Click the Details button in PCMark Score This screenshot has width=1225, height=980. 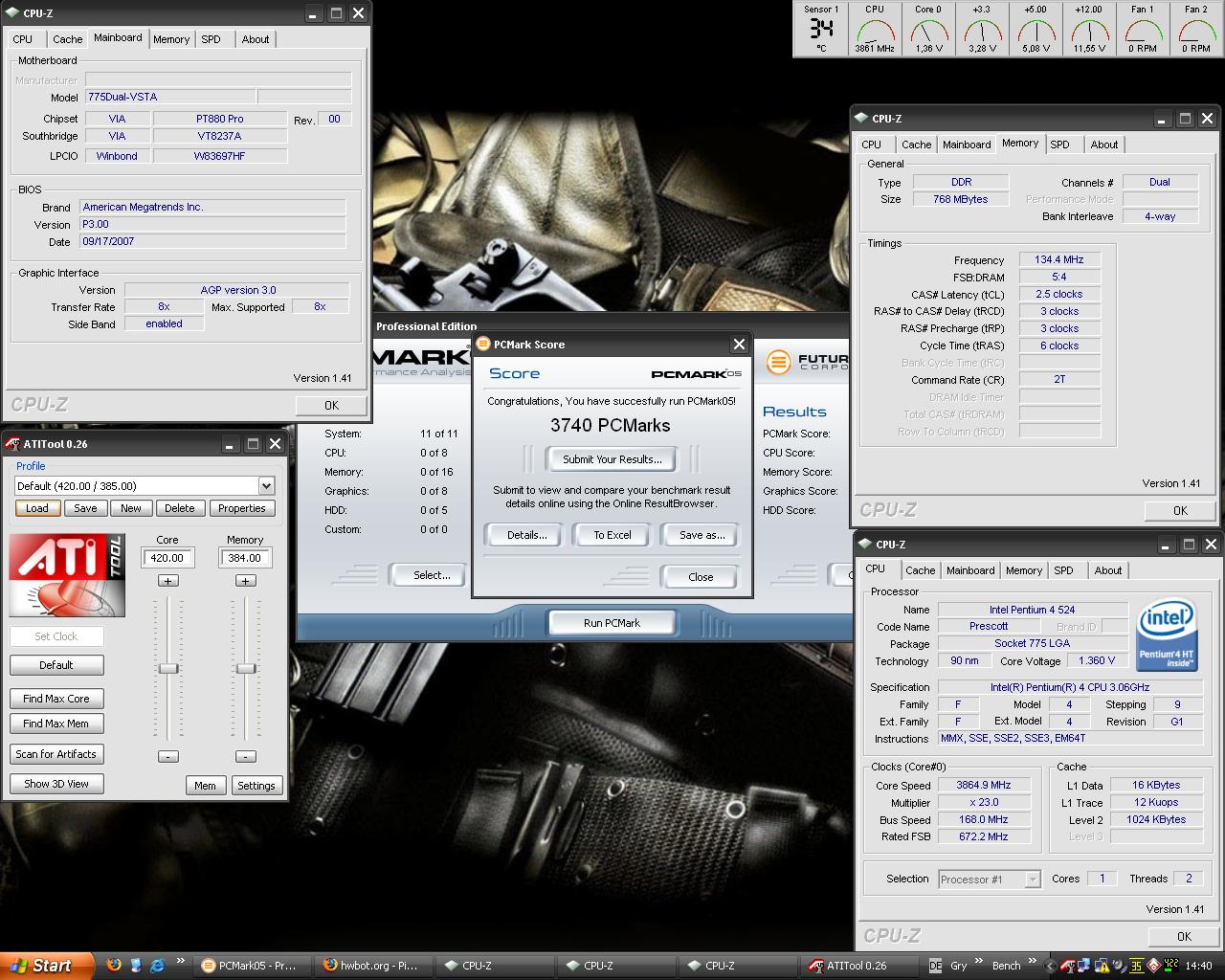click(x=527, y=535)
